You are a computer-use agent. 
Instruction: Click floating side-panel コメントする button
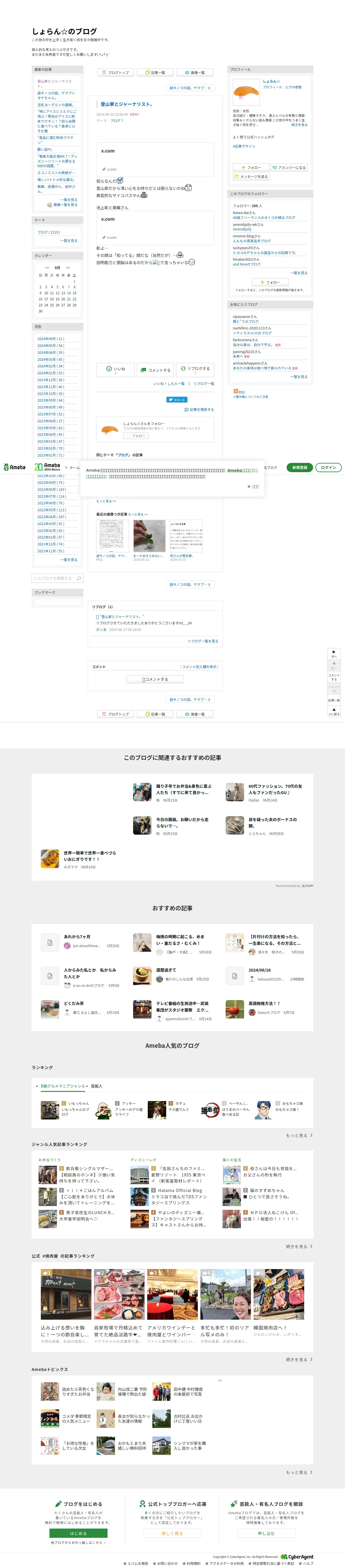tap(333, 677)
